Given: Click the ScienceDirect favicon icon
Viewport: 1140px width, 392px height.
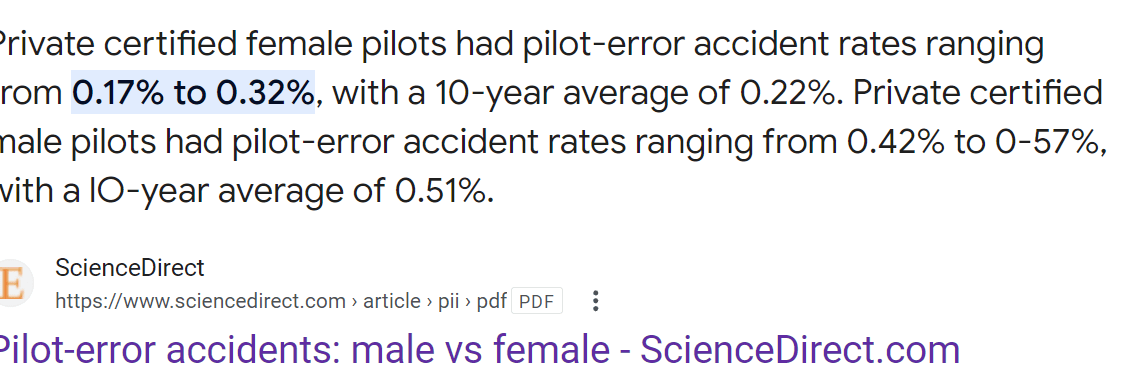Looking at the screenshot, I should [x=11, y=284].
